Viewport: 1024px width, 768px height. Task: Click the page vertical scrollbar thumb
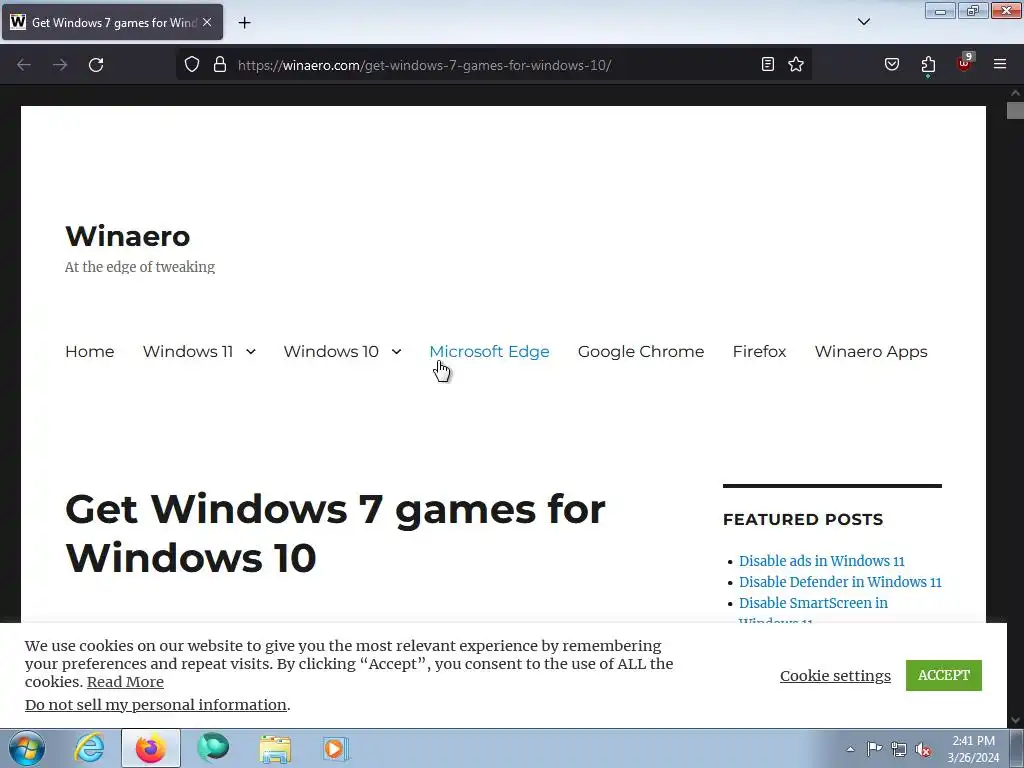click(1015, 110)
